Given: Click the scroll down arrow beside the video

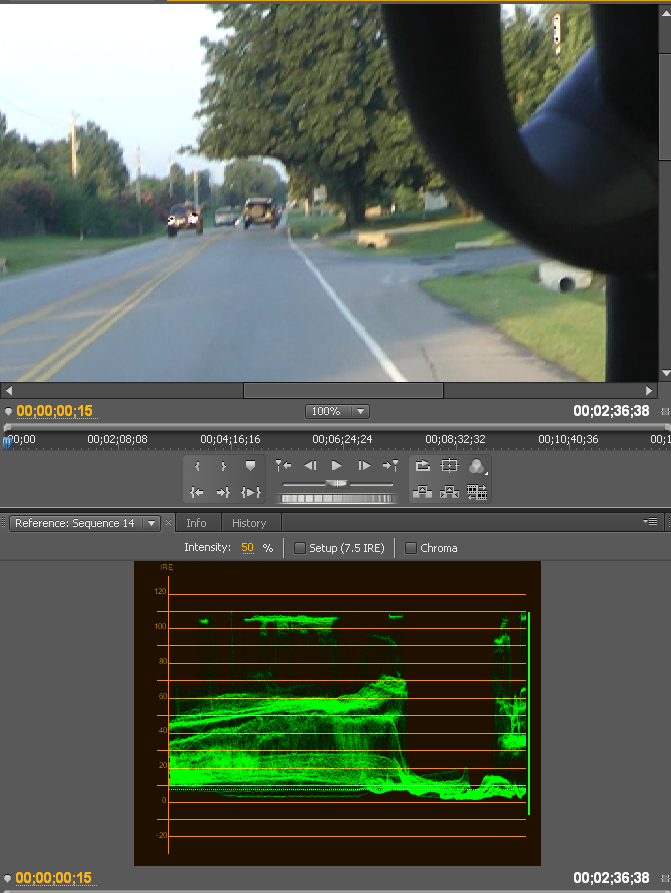Looking at the screenshot, I should [665, 374].
